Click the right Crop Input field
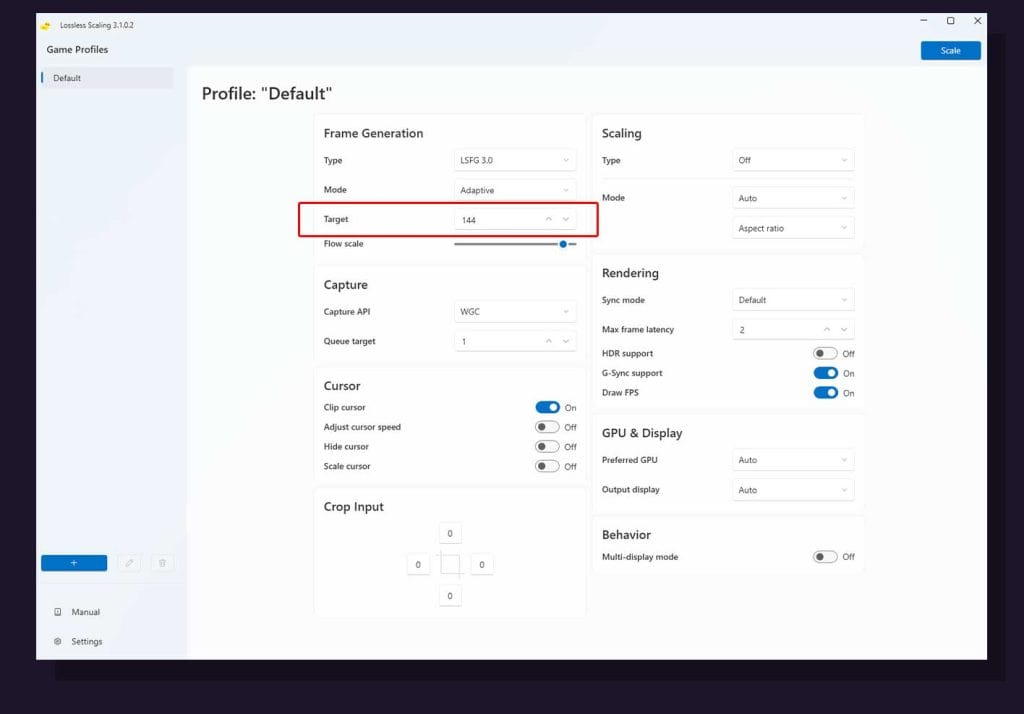1024x714 pixels. click(x=482, y=564)
